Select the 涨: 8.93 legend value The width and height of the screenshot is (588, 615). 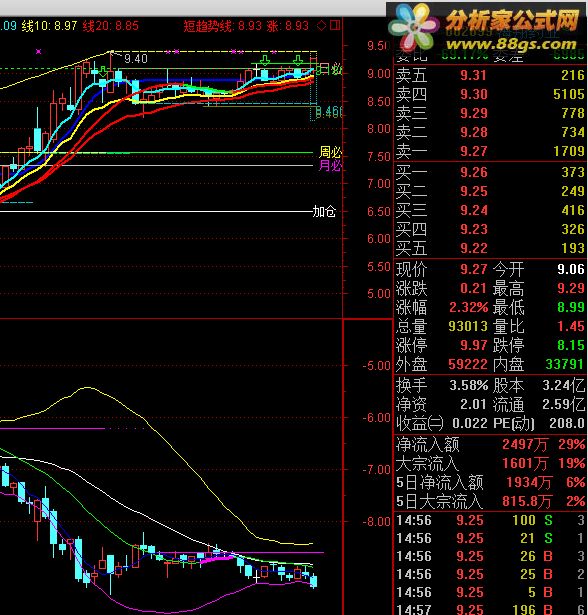(x=288, y=26)
